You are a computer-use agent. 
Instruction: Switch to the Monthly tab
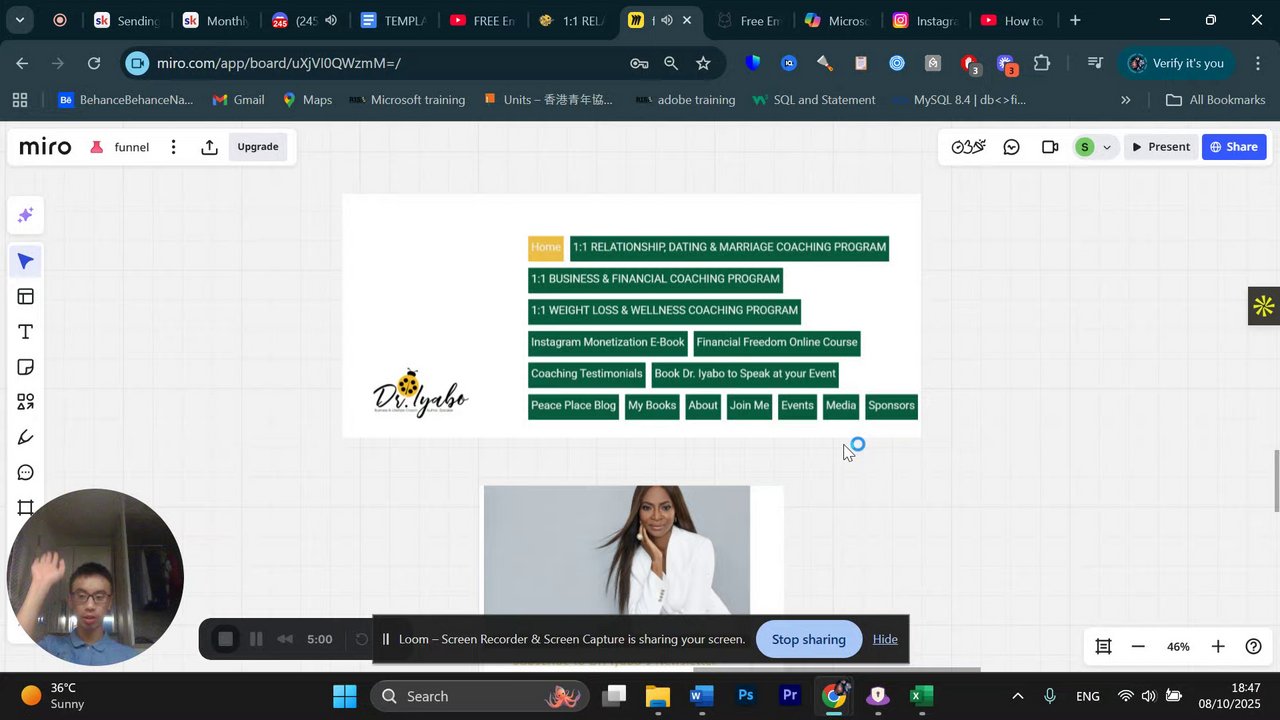click(216, 20)
